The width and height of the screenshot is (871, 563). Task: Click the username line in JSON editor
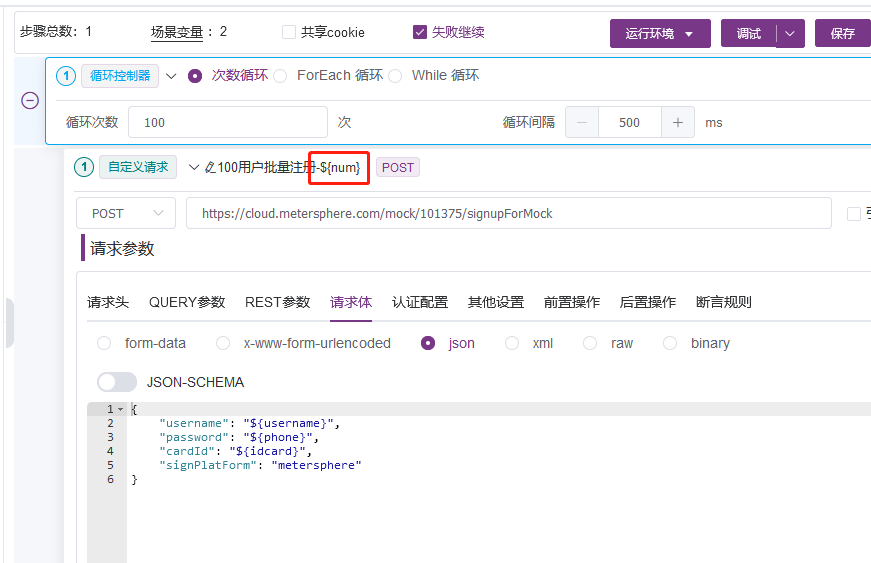tap(249, 423)
